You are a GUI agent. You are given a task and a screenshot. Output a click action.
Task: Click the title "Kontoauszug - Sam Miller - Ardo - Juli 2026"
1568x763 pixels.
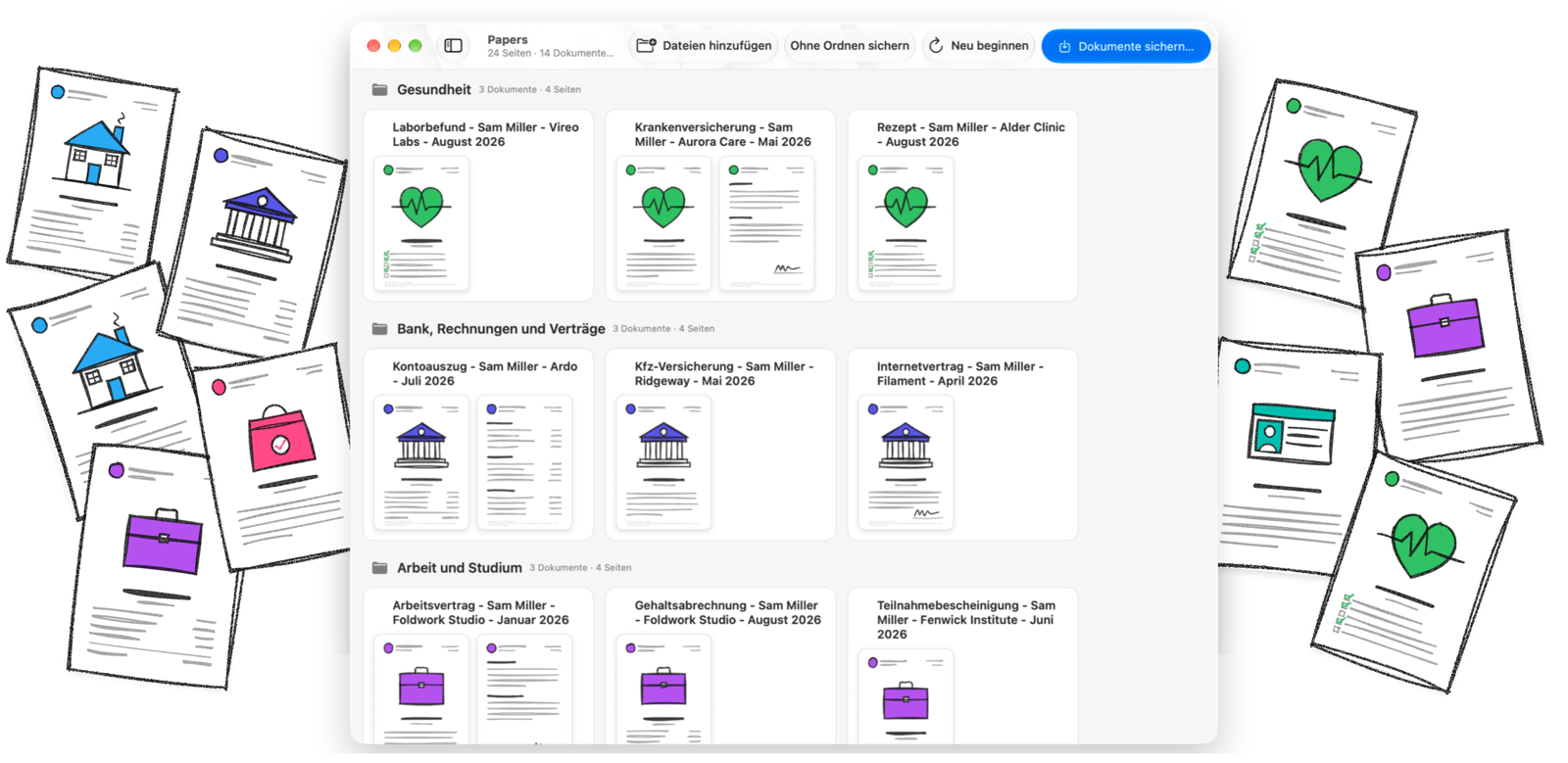[485, 373]
